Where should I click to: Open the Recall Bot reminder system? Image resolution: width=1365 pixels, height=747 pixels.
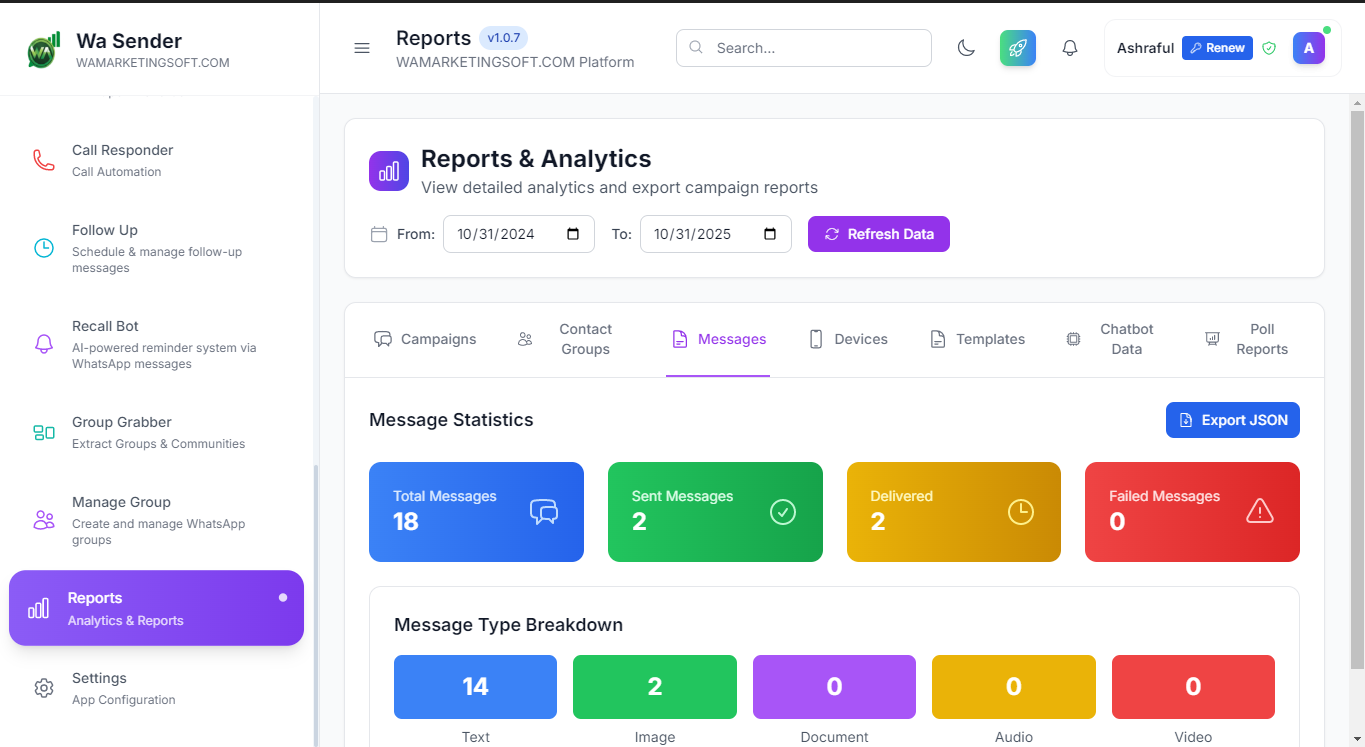(43, 343)
